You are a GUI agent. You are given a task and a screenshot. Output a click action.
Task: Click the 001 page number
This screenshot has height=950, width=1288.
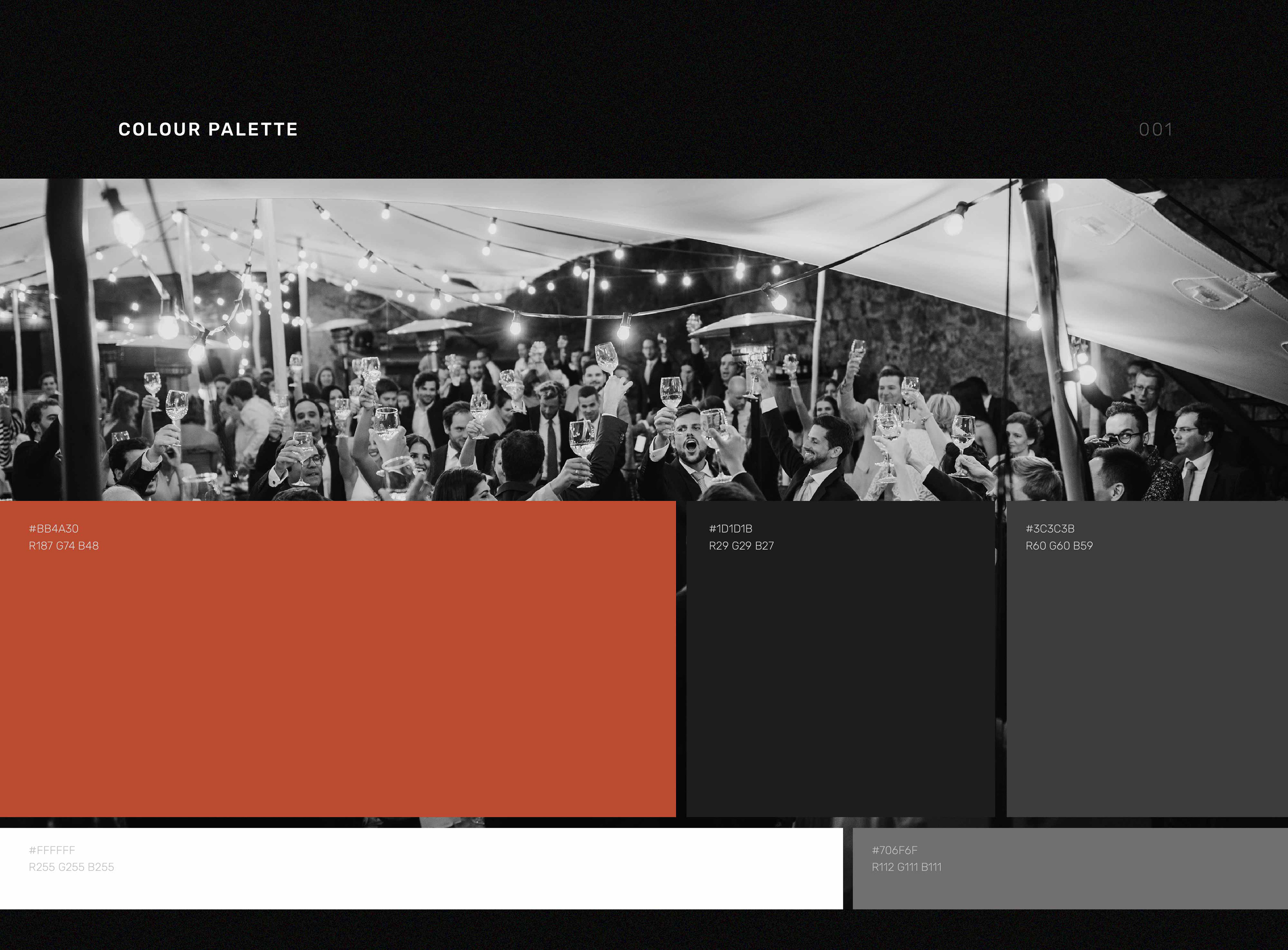[x=1155, y=130]
